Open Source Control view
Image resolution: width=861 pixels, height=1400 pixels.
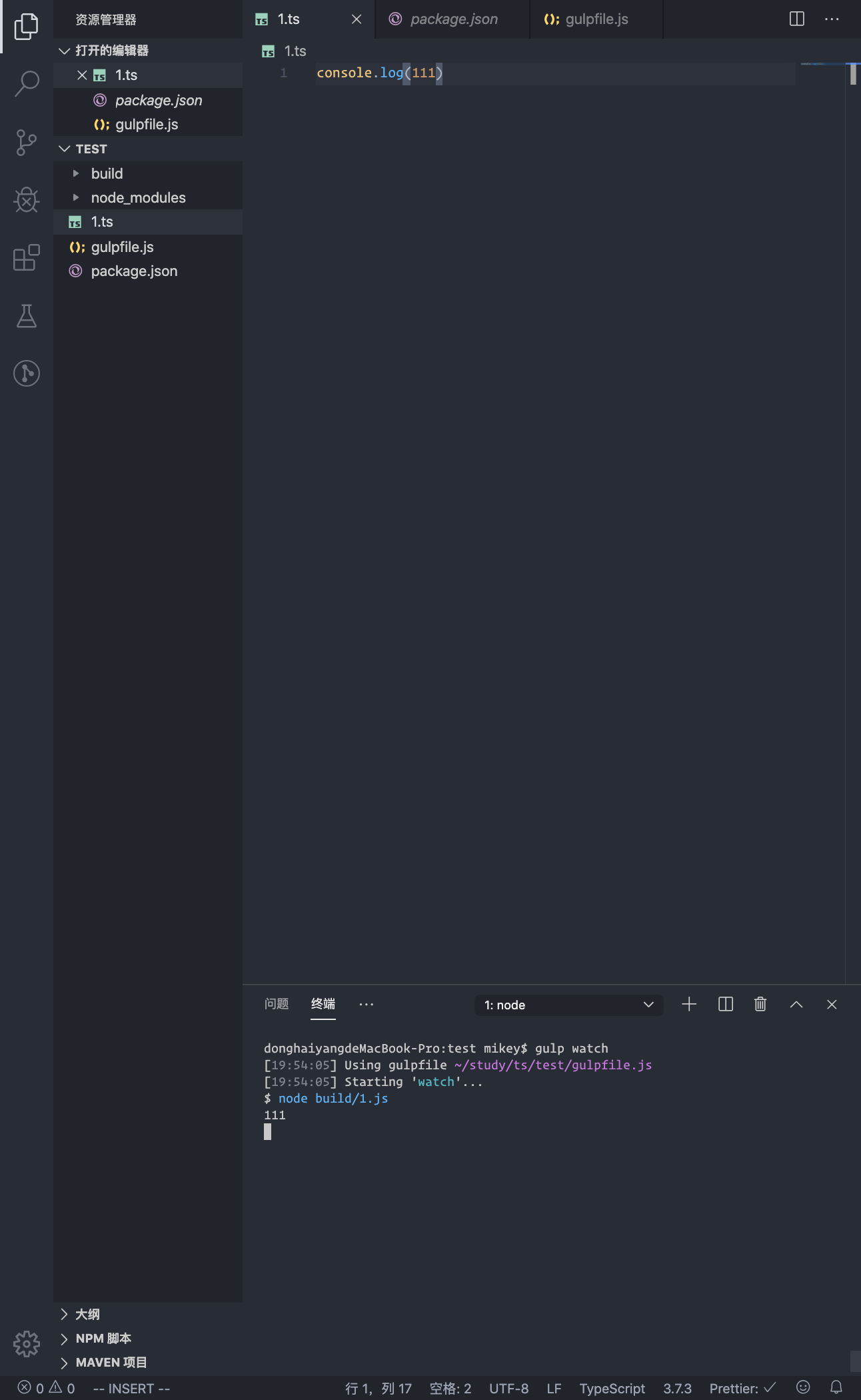[x=27, y=143]
